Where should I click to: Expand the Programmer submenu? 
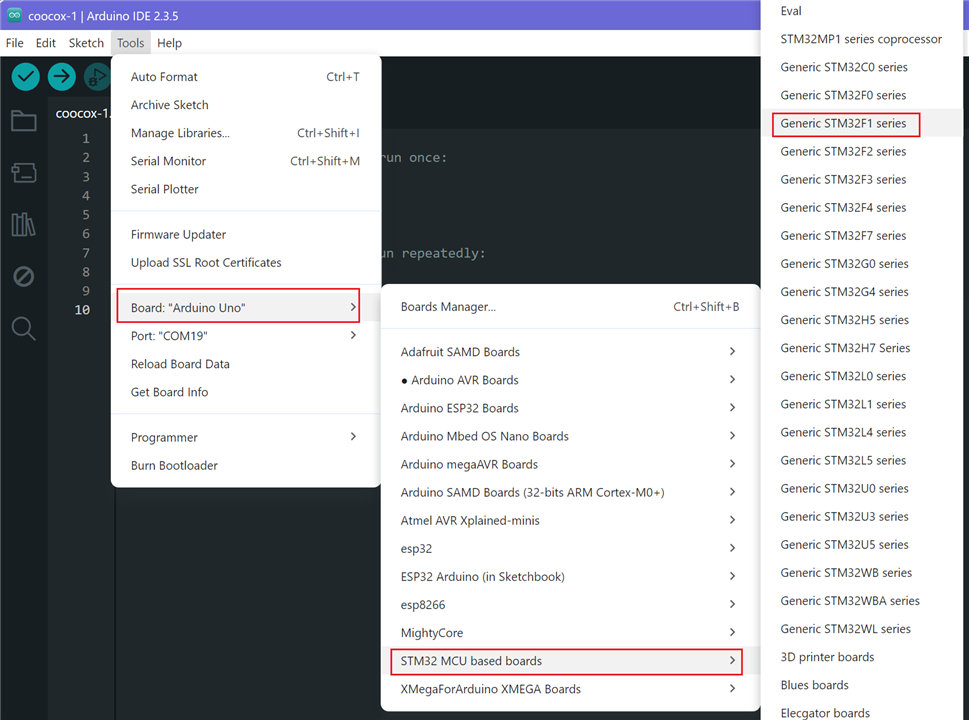pos(245,437)
